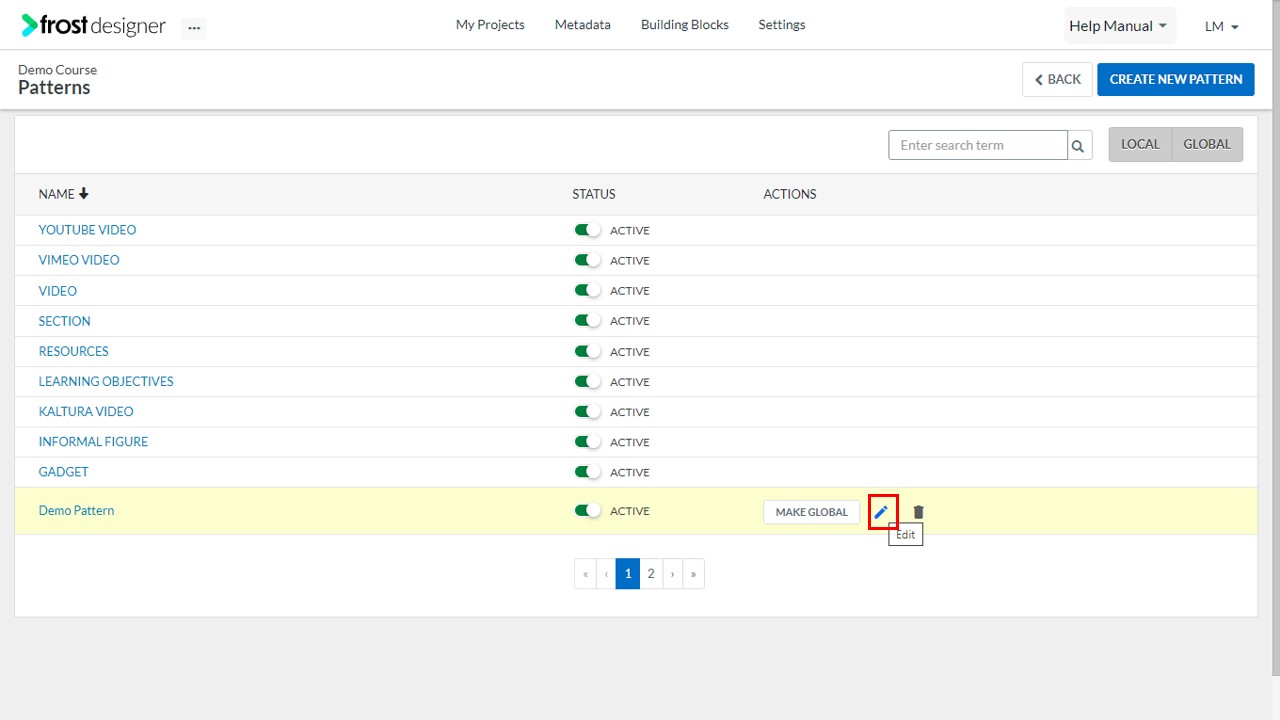Open the ellipsis menu beside the logo
Viewport: 1280px width, 720px height.
point(194,28)
